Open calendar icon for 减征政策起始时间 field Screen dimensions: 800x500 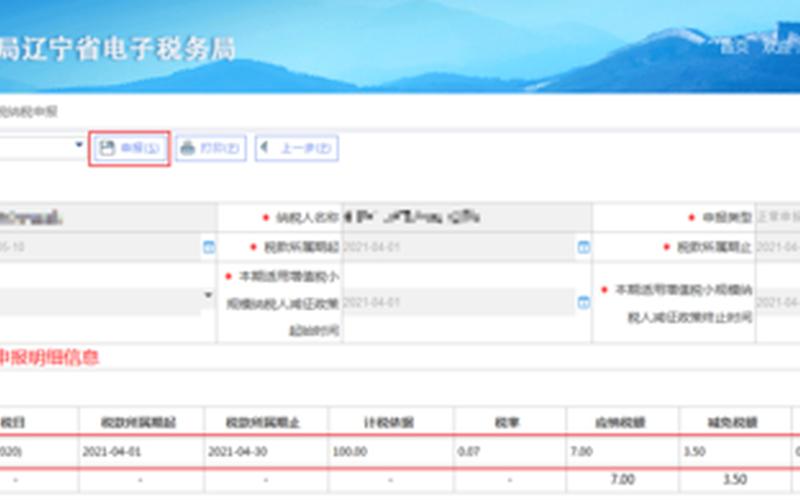coord(584,302)
